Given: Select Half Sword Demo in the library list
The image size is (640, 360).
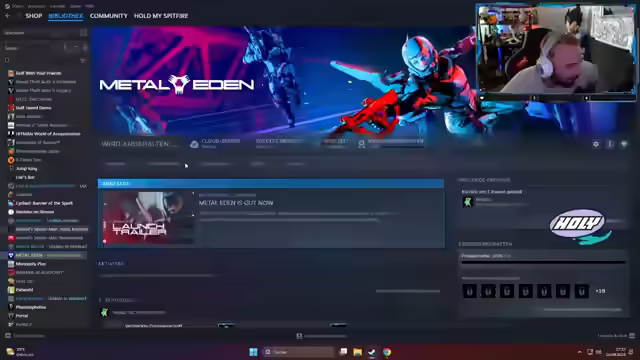Looking at the screenshot, I should pyautogui.click(x=33, y=108).
